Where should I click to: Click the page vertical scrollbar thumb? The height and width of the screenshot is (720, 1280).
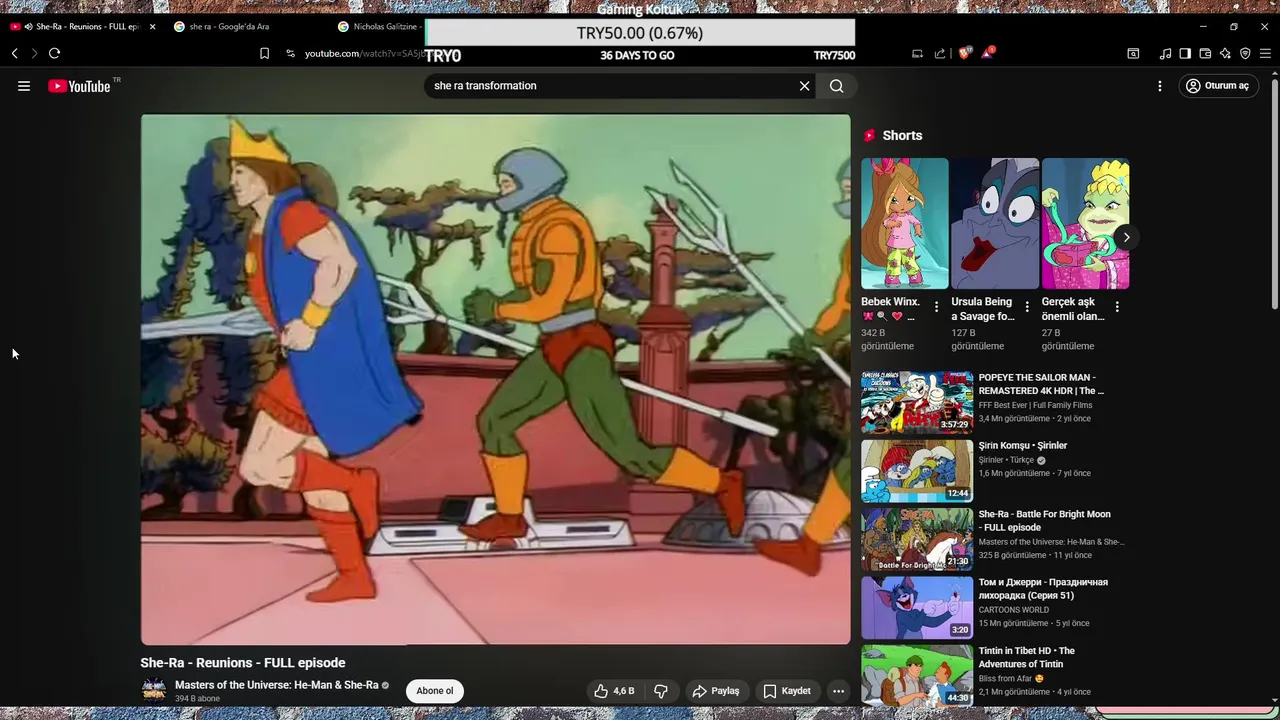pyautogui.click(x=1274, y=195)
